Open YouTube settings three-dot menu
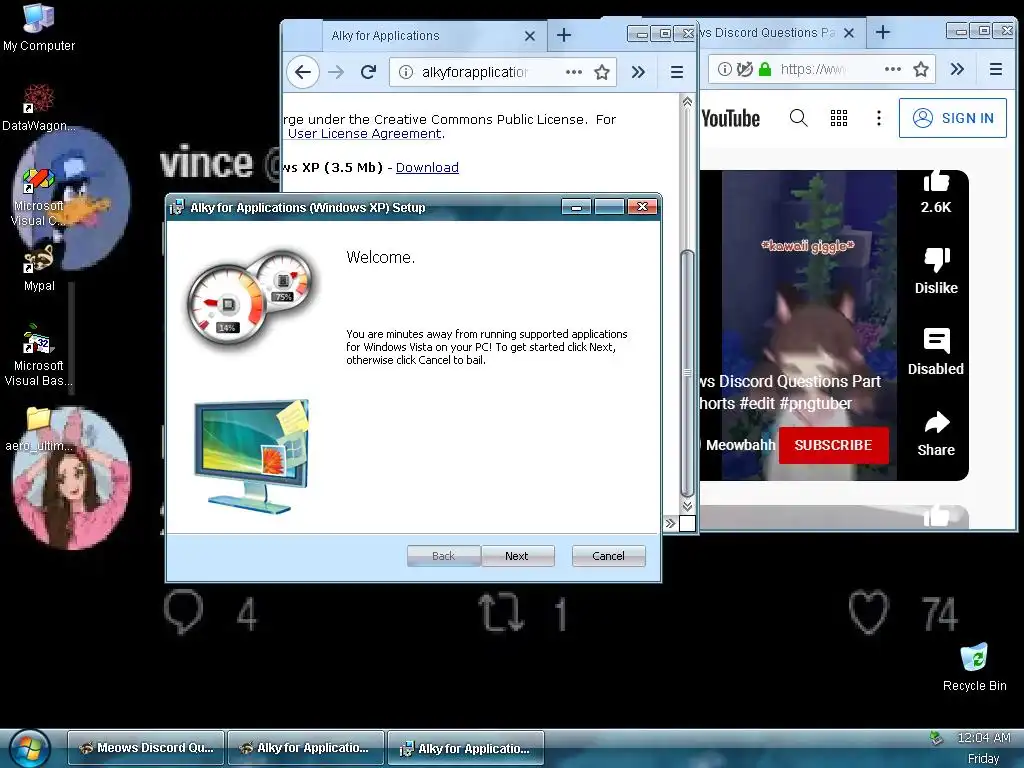1024x768 pixels. tap(878, 118)
